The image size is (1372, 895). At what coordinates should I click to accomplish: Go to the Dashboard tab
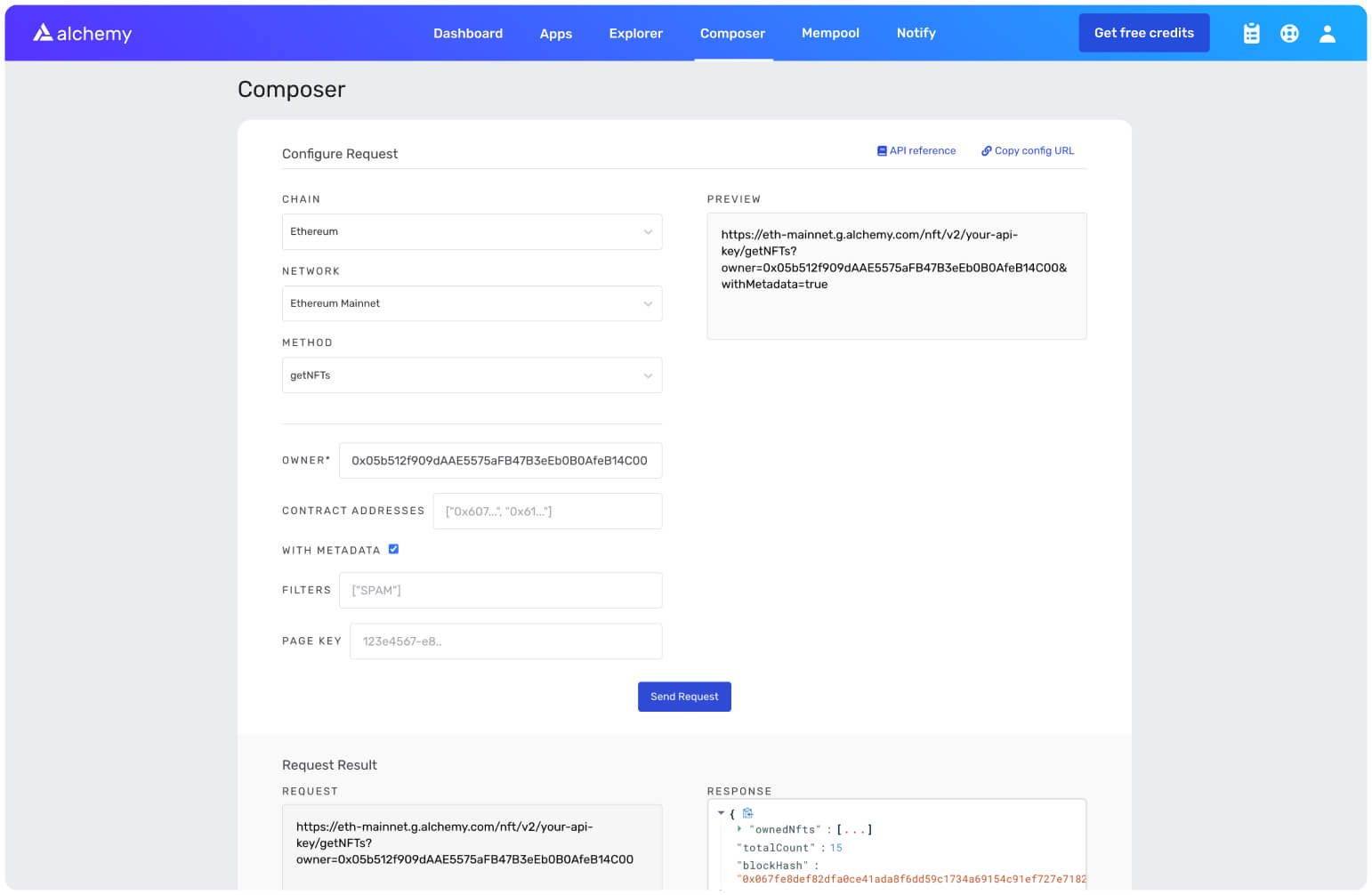(x=468, y=33)
